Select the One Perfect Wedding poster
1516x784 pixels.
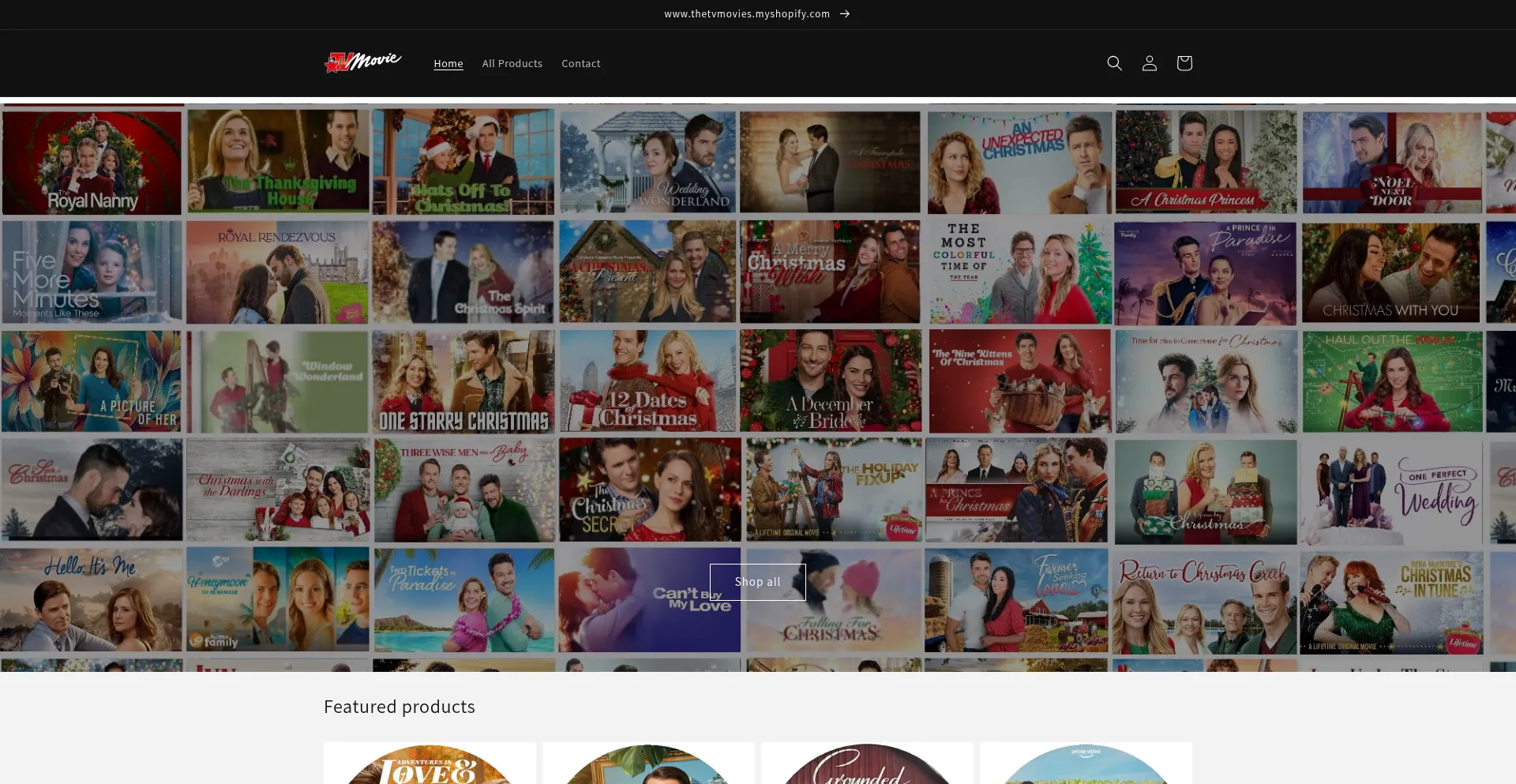click(1390, 491)
